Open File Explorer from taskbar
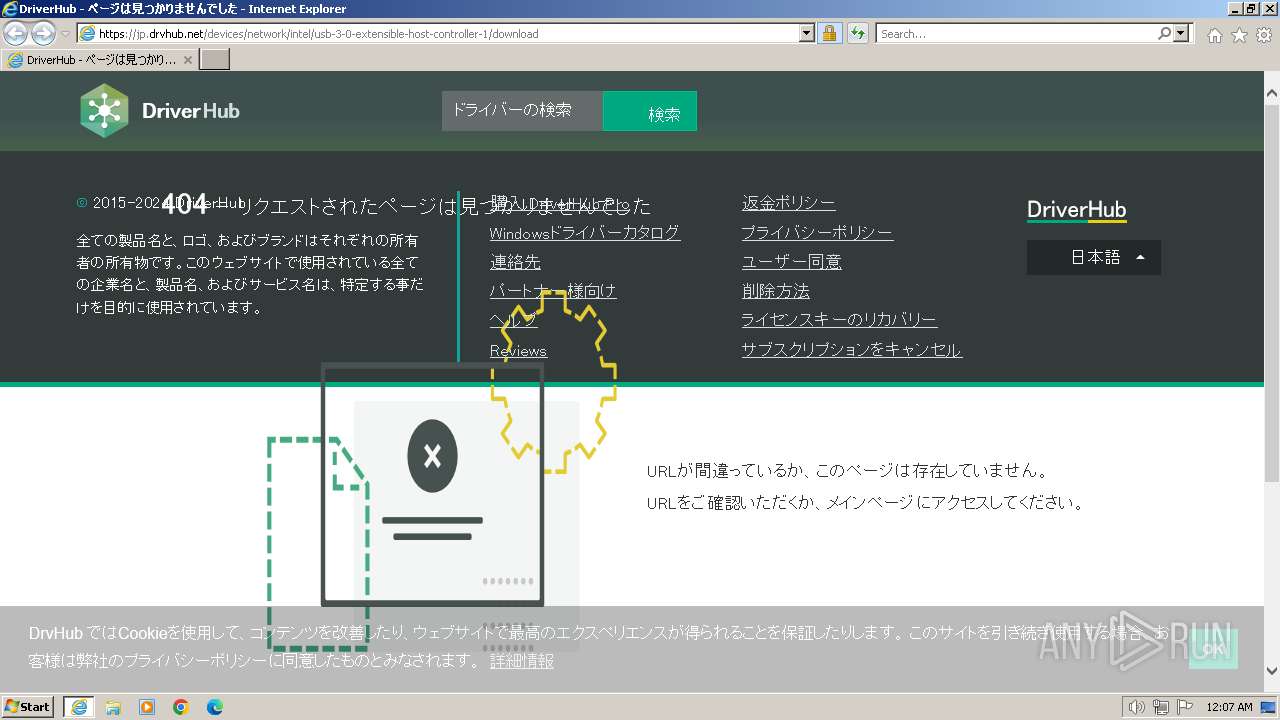 coord(113,707)
